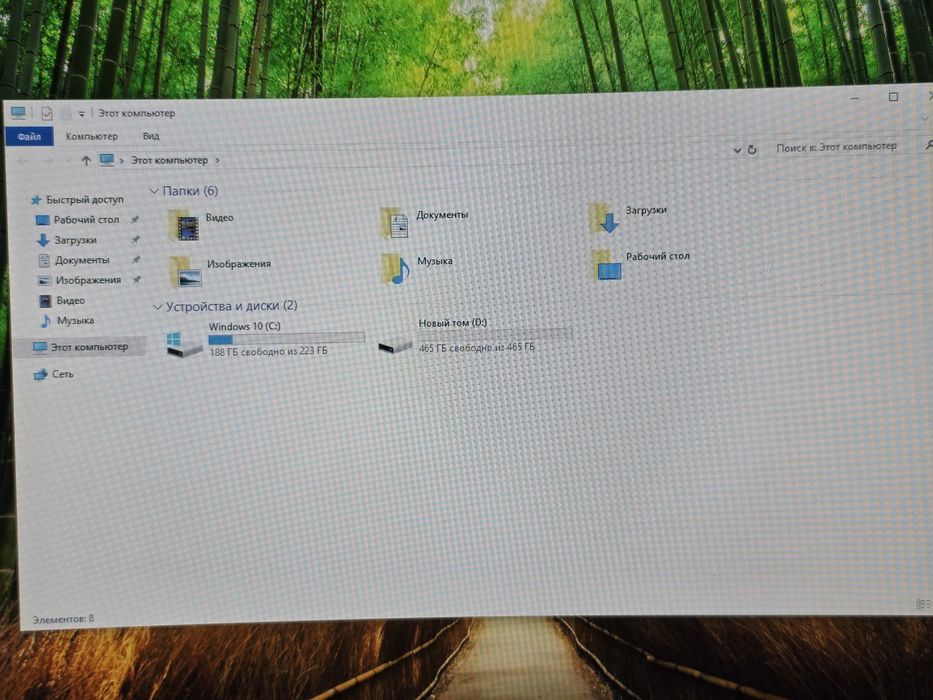Click the Properties quick access toolbar icon
Viewport: 933px width, 700px height.
click(46, 113)
